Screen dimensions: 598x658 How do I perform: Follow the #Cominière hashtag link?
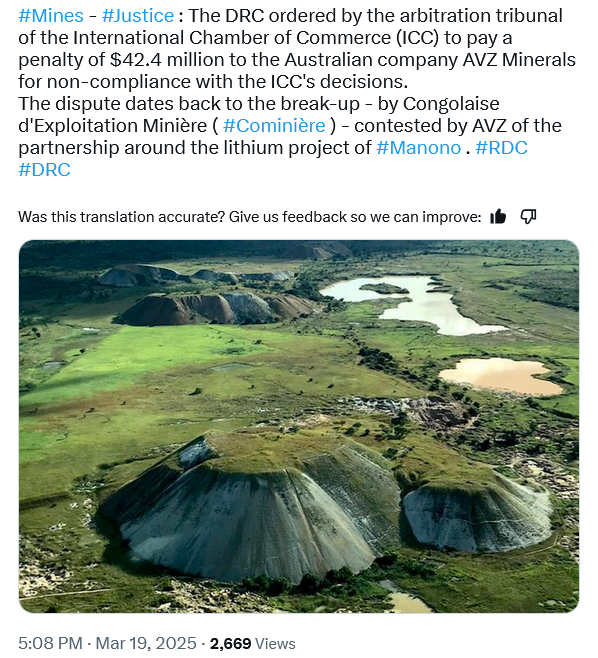[274, 126]
